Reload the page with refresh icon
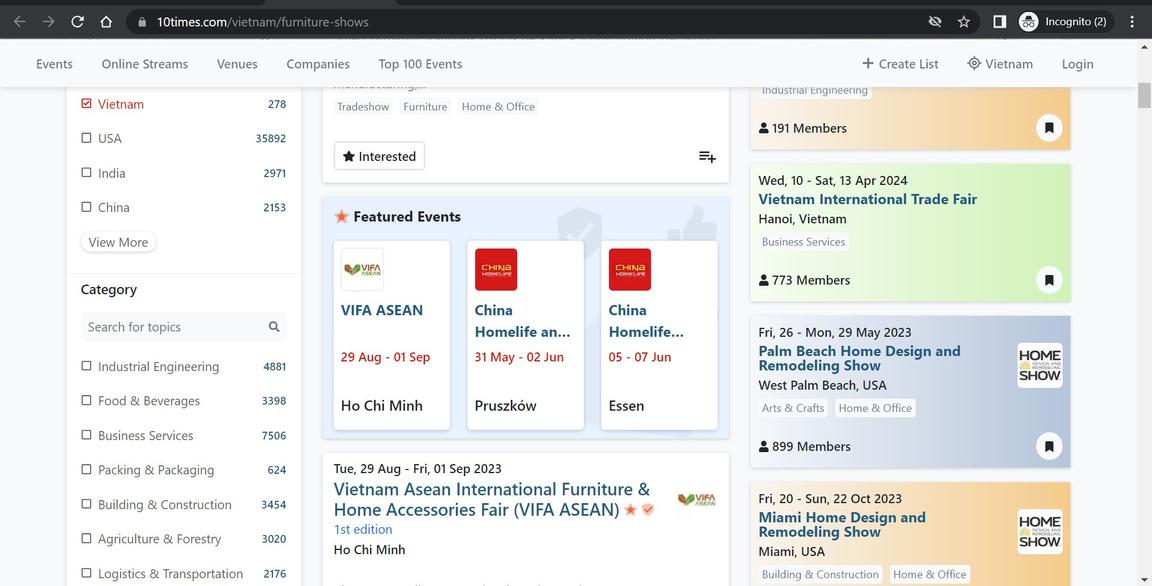 click(77, 22)
